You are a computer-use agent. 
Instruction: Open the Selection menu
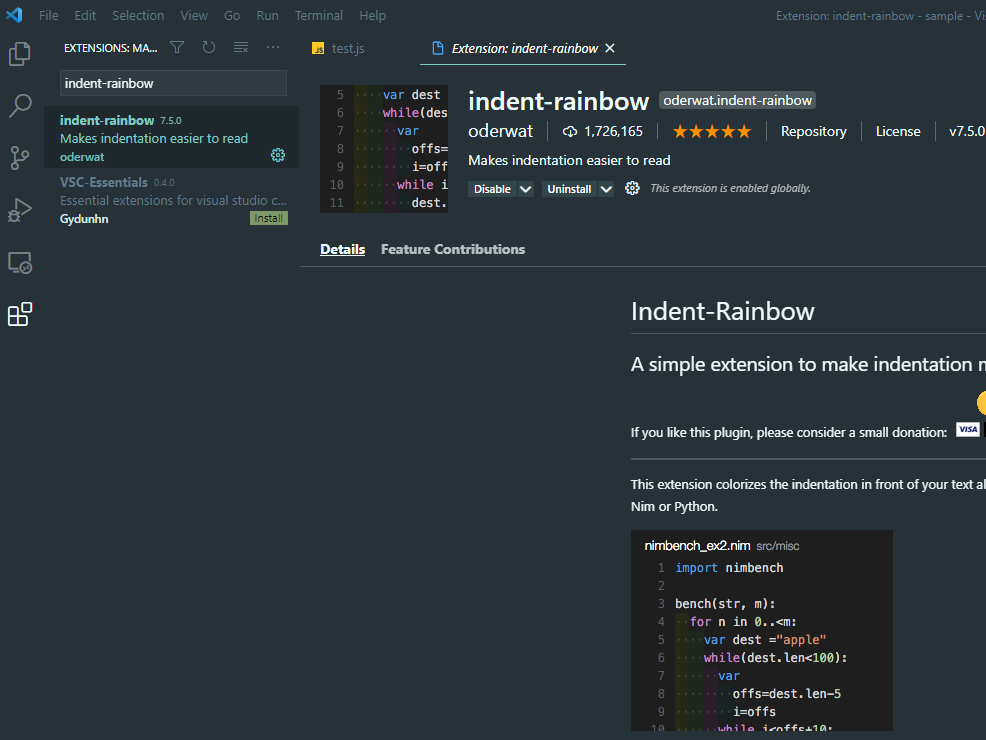coord(138,15)
